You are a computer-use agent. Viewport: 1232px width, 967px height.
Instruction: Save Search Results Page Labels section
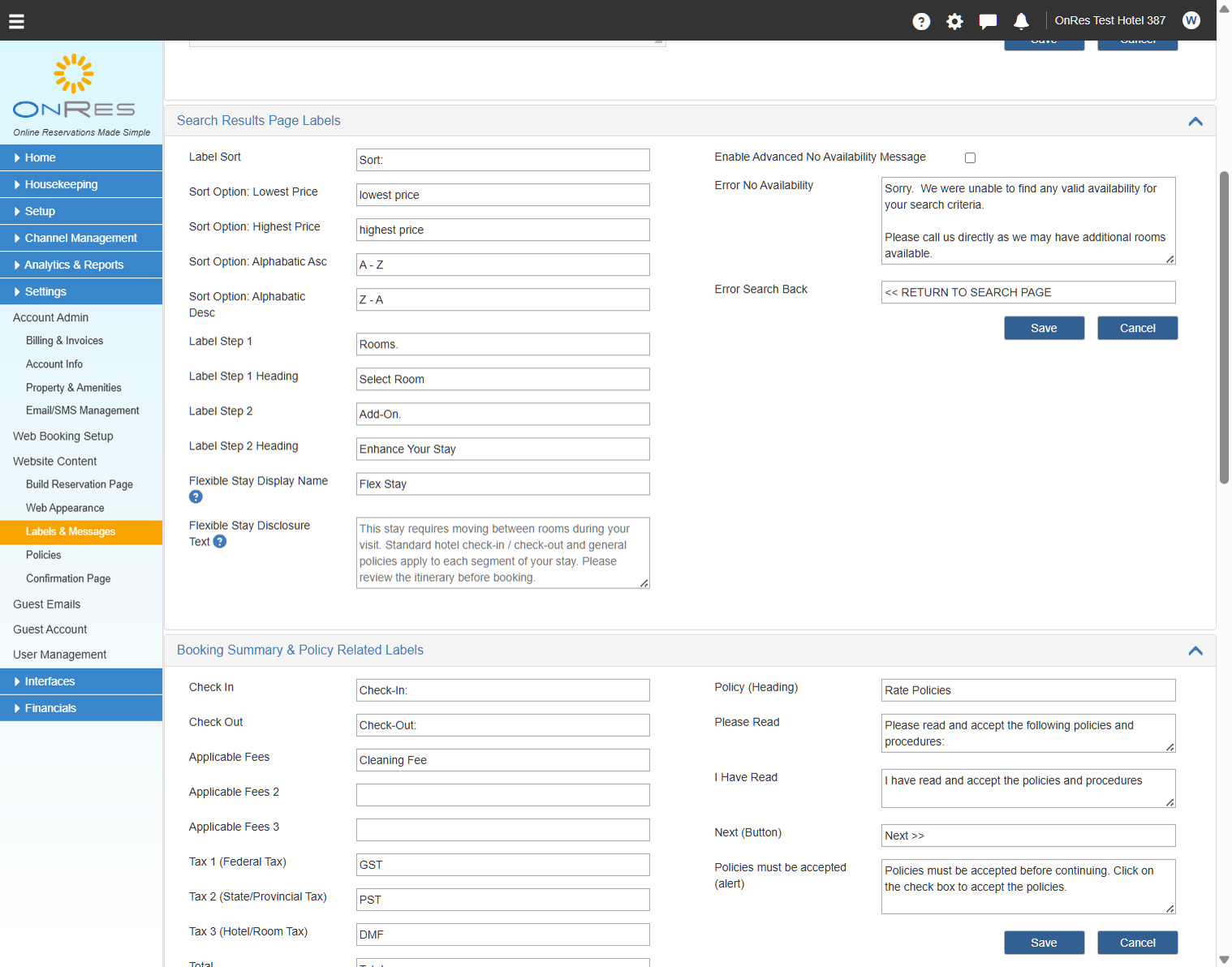tap(1044, 328)
